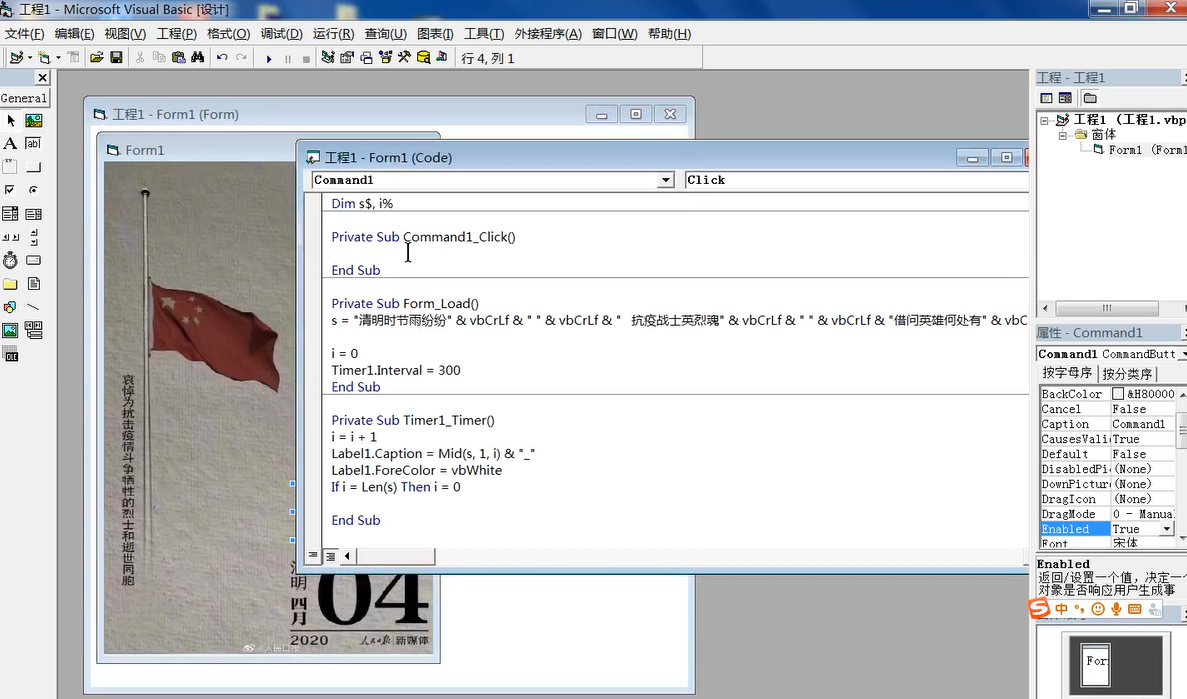The image size is (1187, 699).
Task: Click the General tab in toolbox
Action: point(24,98)
